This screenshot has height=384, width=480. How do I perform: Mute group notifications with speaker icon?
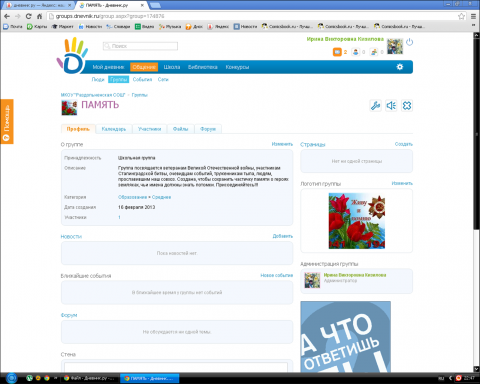point(391,106)
